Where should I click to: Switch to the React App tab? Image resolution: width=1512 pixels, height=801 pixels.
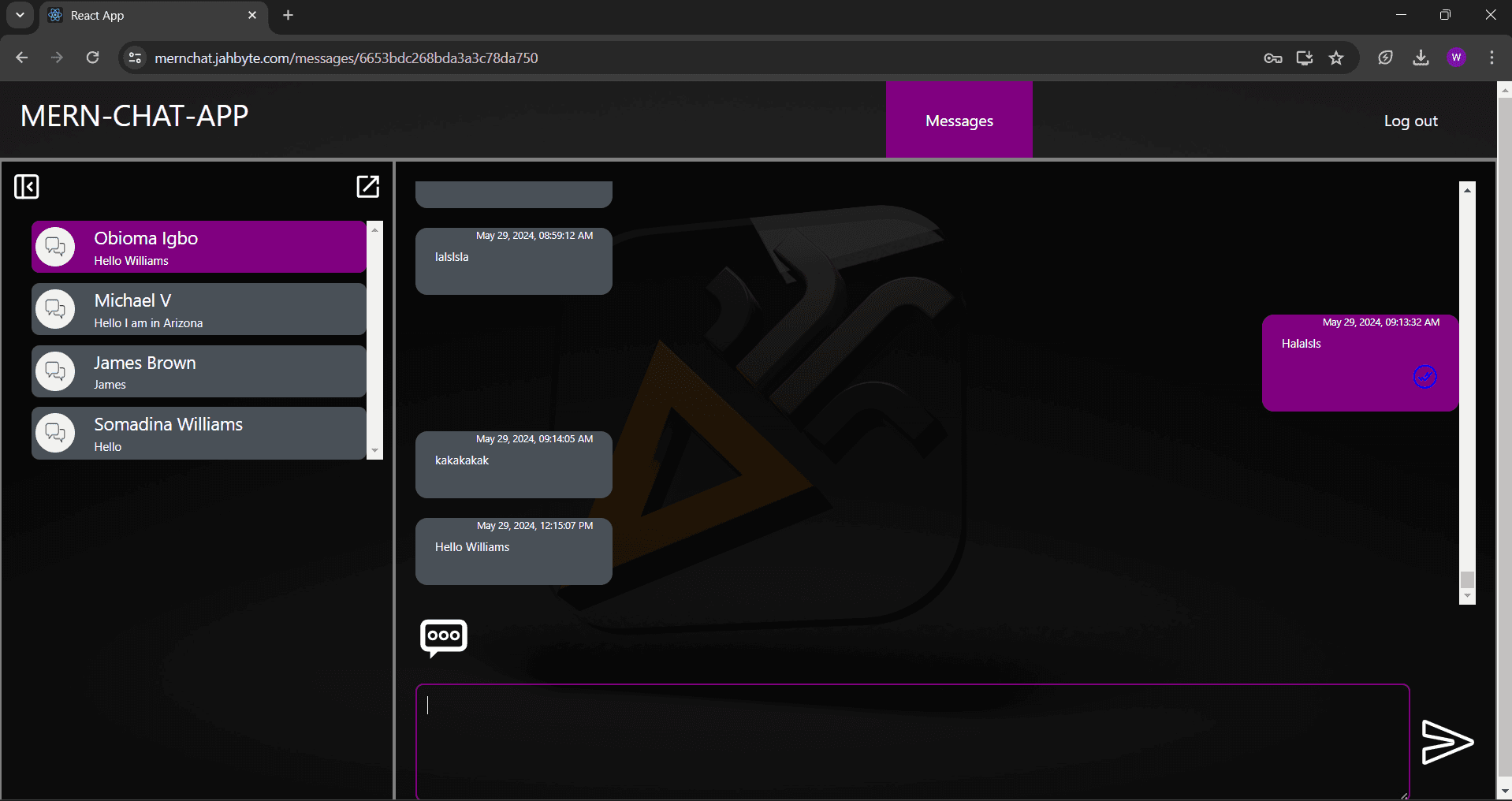click(x=154, y=16)
